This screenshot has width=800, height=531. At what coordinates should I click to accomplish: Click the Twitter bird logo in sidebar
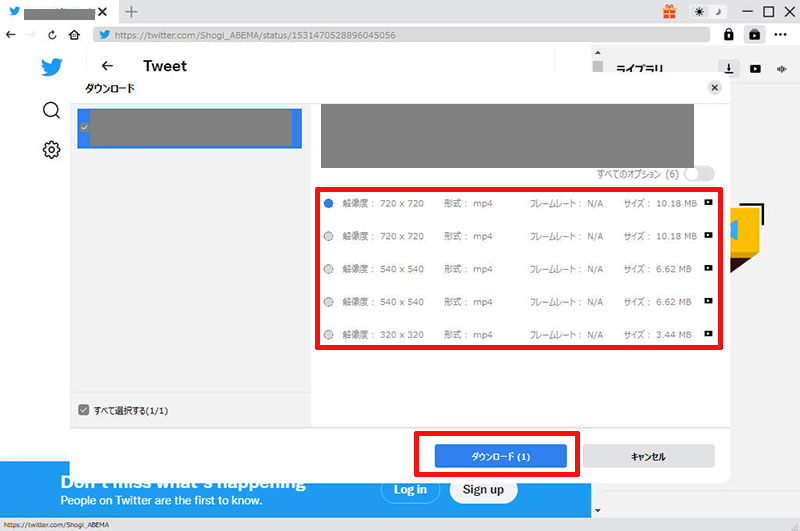(x=51, y=67)
